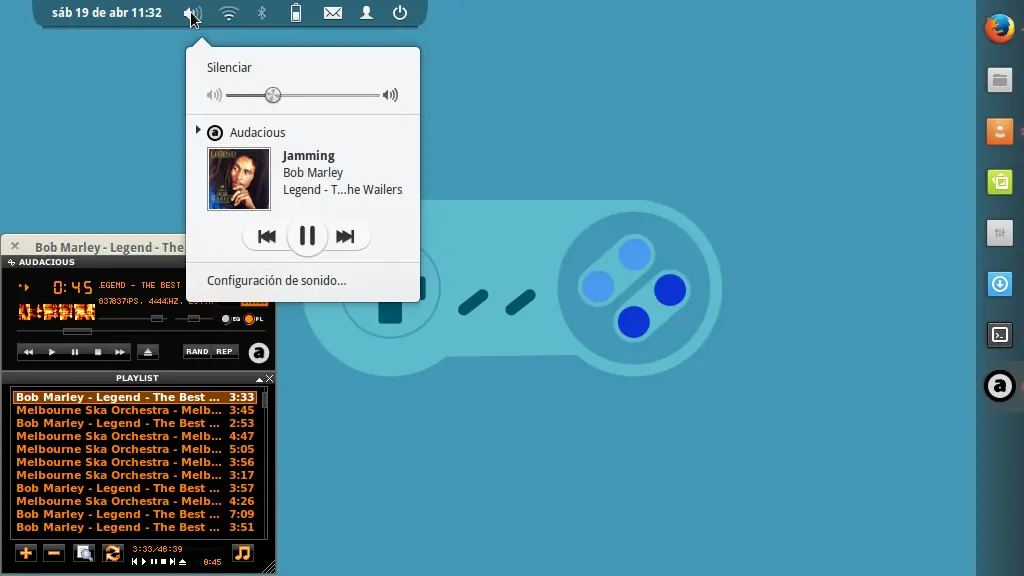1024x576 pixels.
Task: Skip to the next track in the sound menu
Action: click(345, 236)
